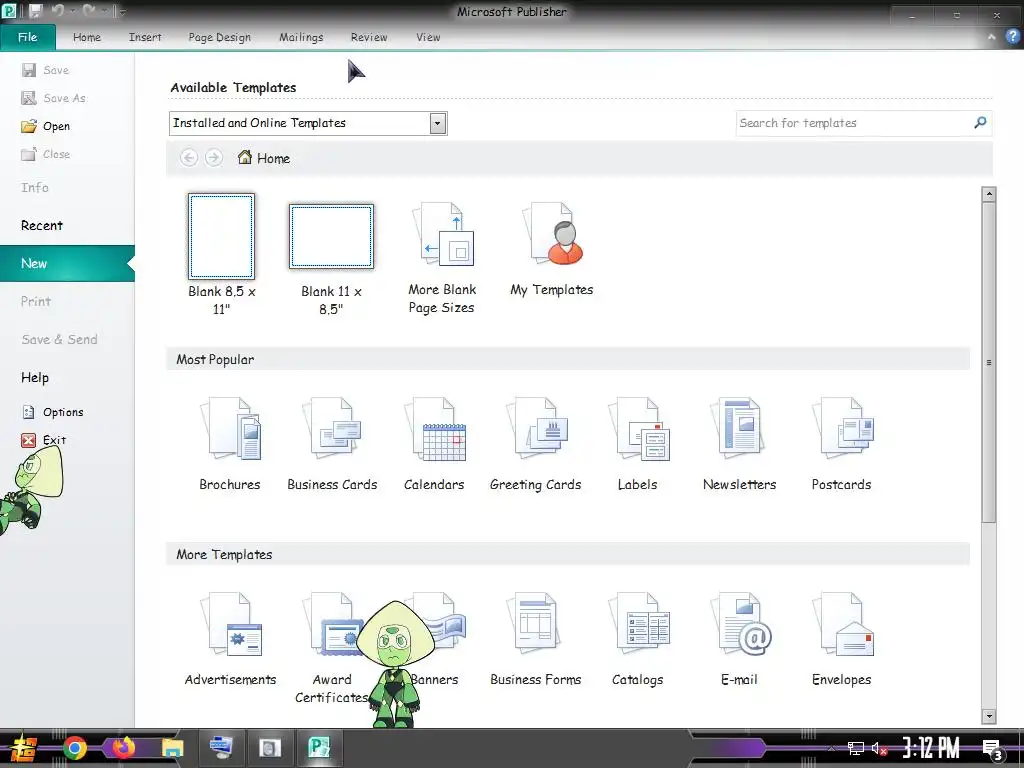Open the Envelopes template category

pos(841,639)
